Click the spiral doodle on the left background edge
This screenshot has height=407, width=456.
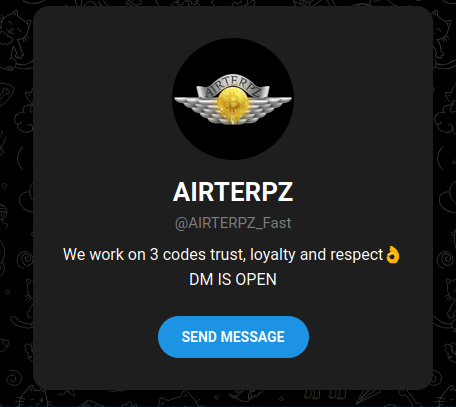pos(25,259)
